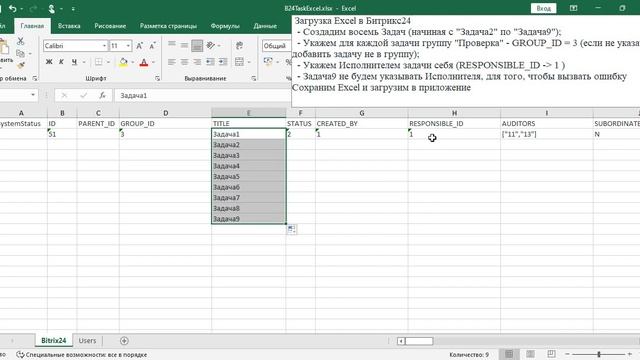Screen dimensions: 640x360
Task: Switch to Page Layout view in status bar
Action: [530, 354]
